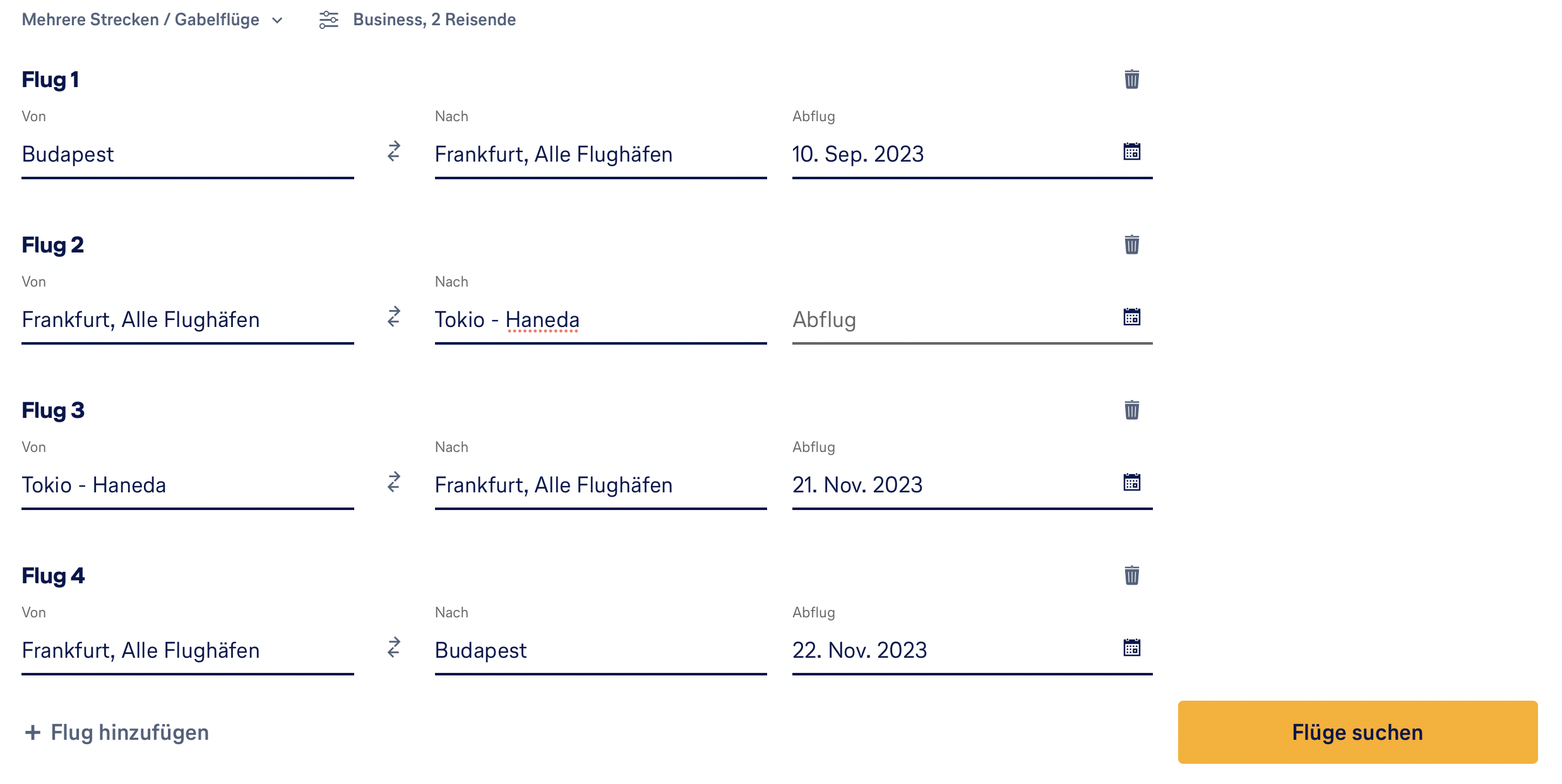
Task: Click the Flüge suchen button
Action: (1357, 732)
